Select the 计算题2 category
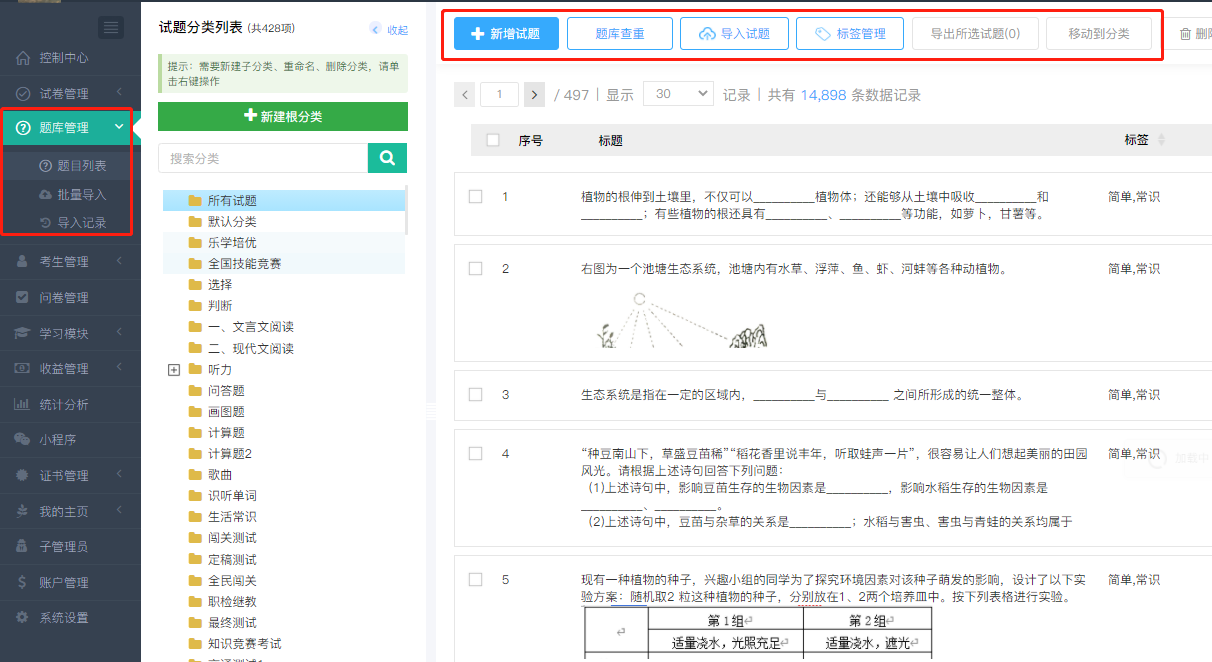Viewport: 1212px width, 662px height. (229, 453)
